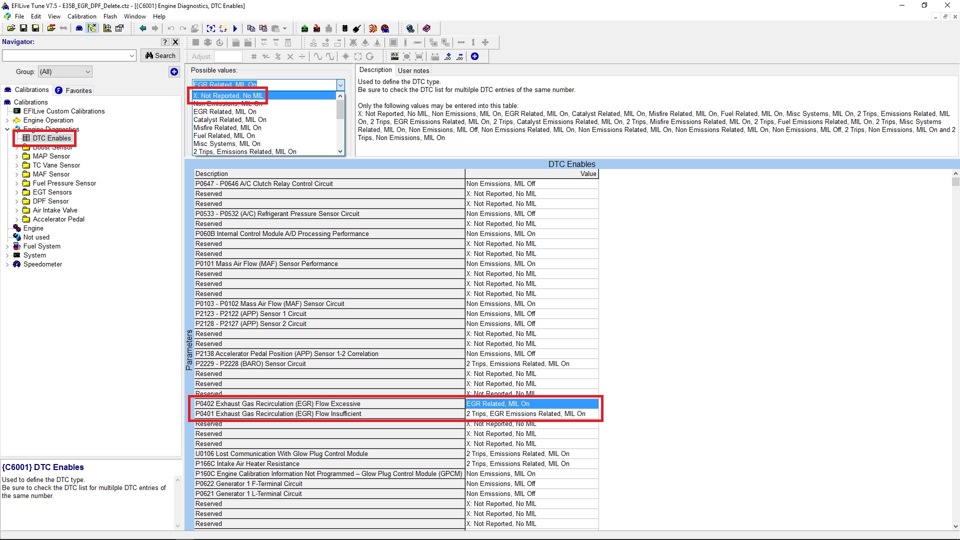Open the Possible values dropdown arrow
Viewport: 960px width, 540px height.
tap(340, 85)
